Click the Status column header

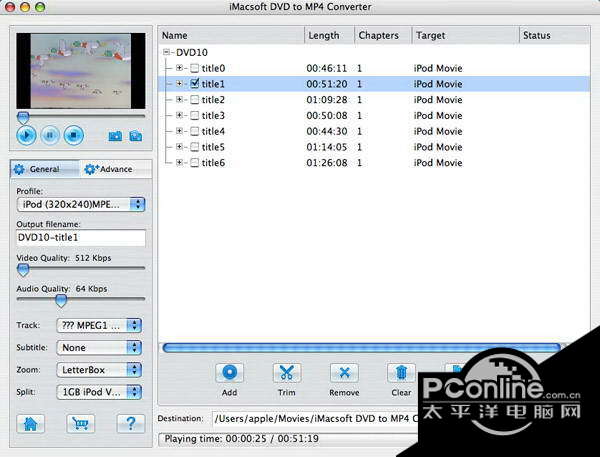[x=554, y=35]
